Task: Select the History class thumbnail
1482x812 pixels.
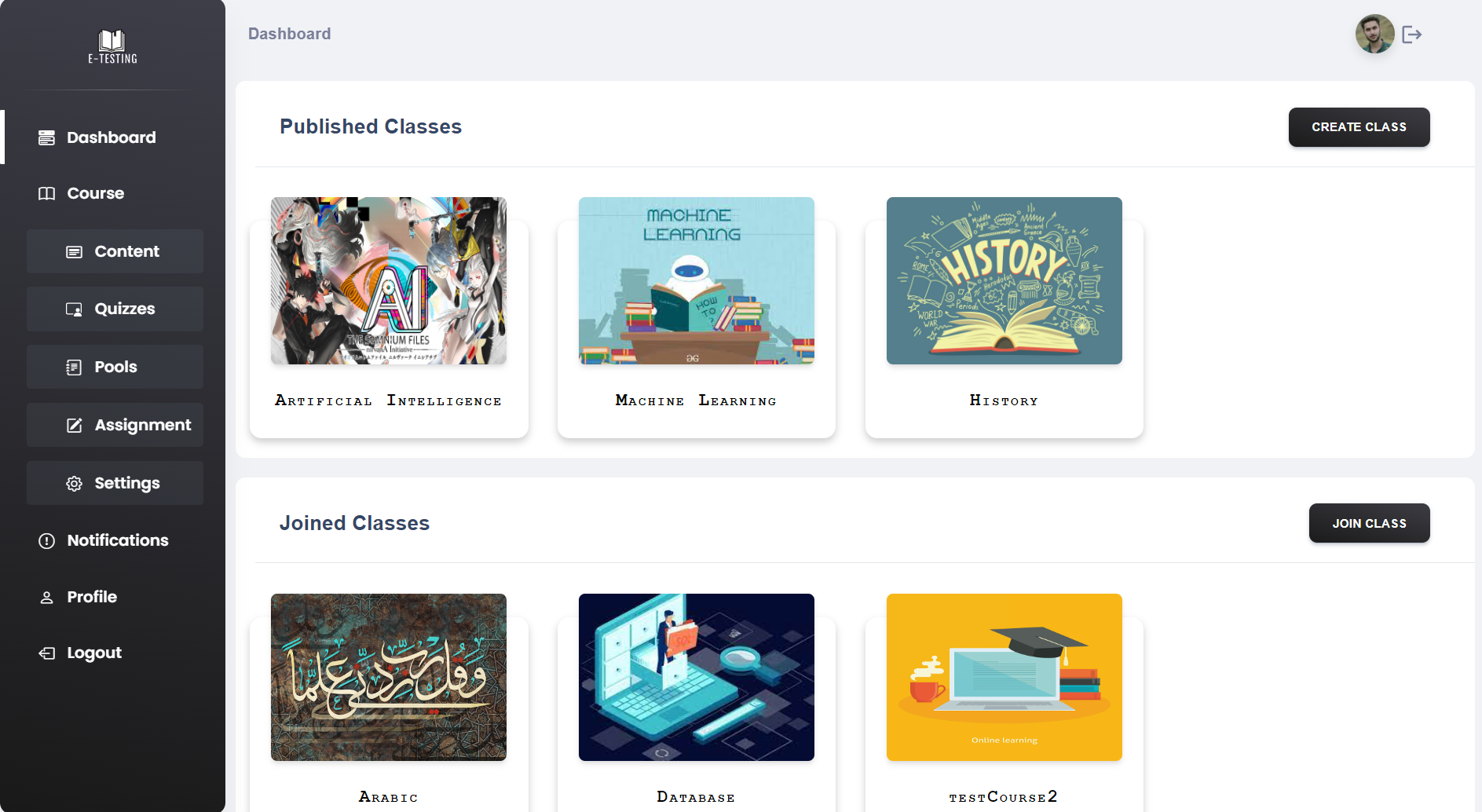Action: point(1004,281)
